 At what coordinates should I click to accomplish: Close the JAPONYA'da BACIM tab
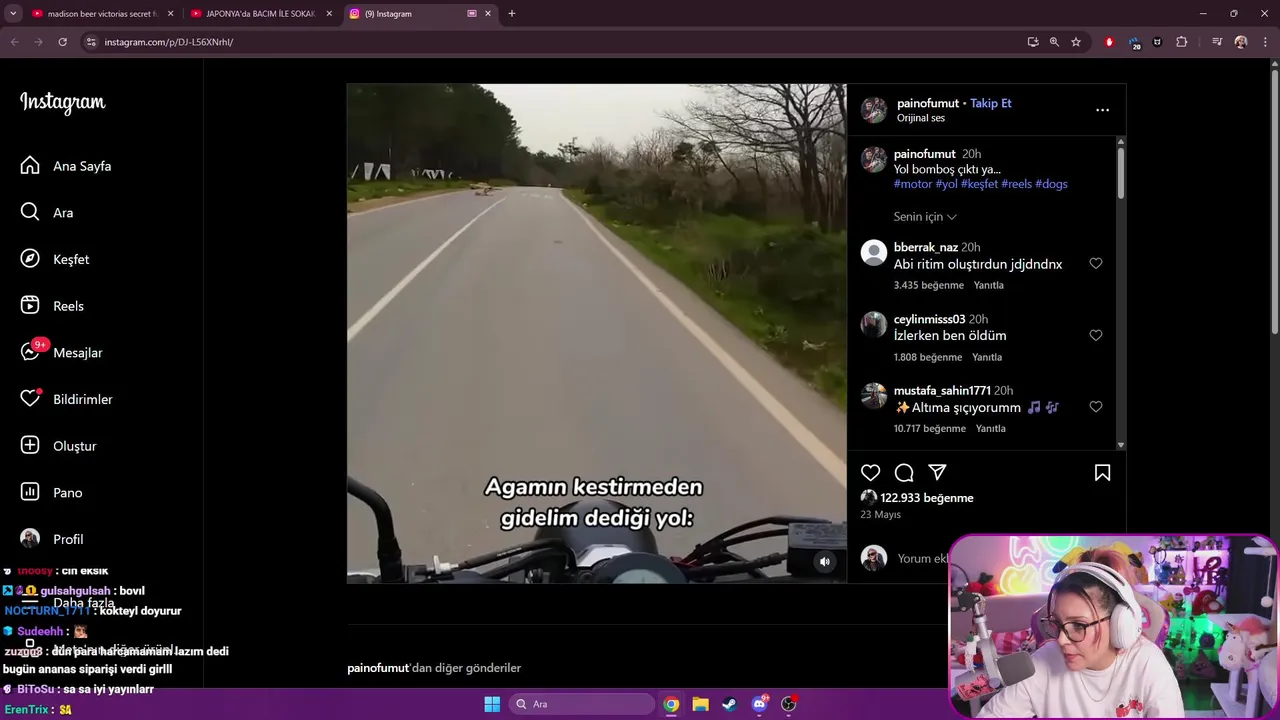[329, 14]
